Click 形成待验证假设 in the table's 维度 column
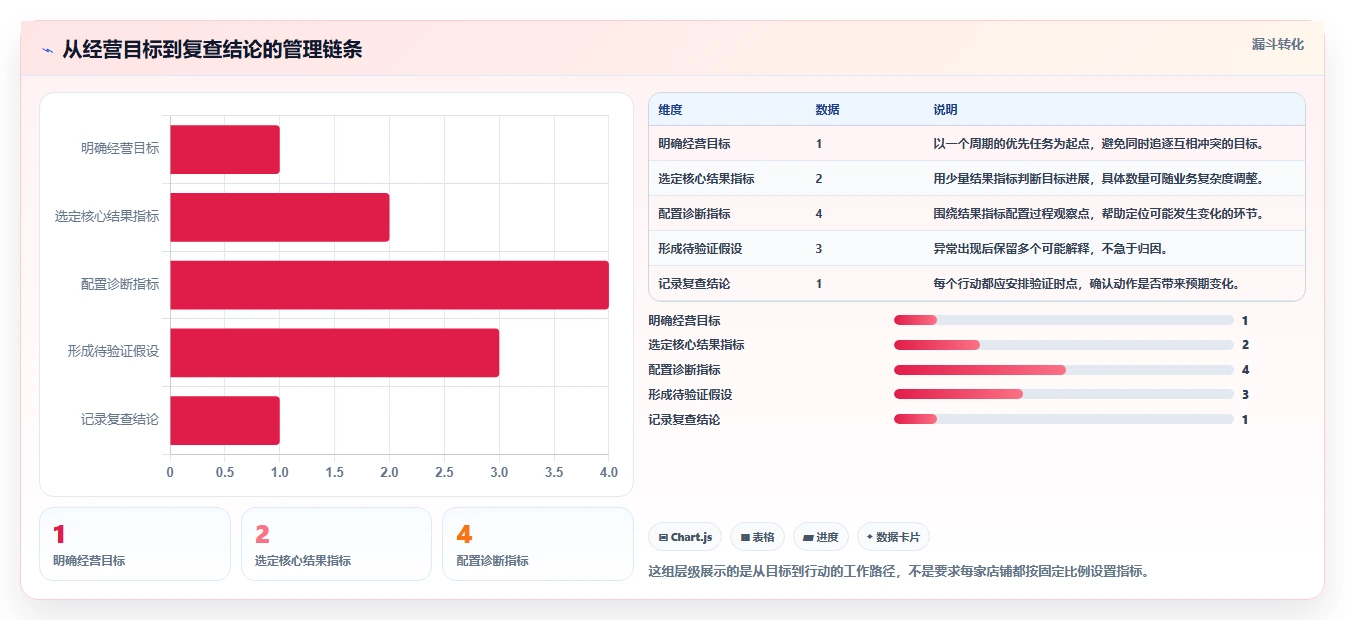The image size is (1345, 620). pos(701,248)
